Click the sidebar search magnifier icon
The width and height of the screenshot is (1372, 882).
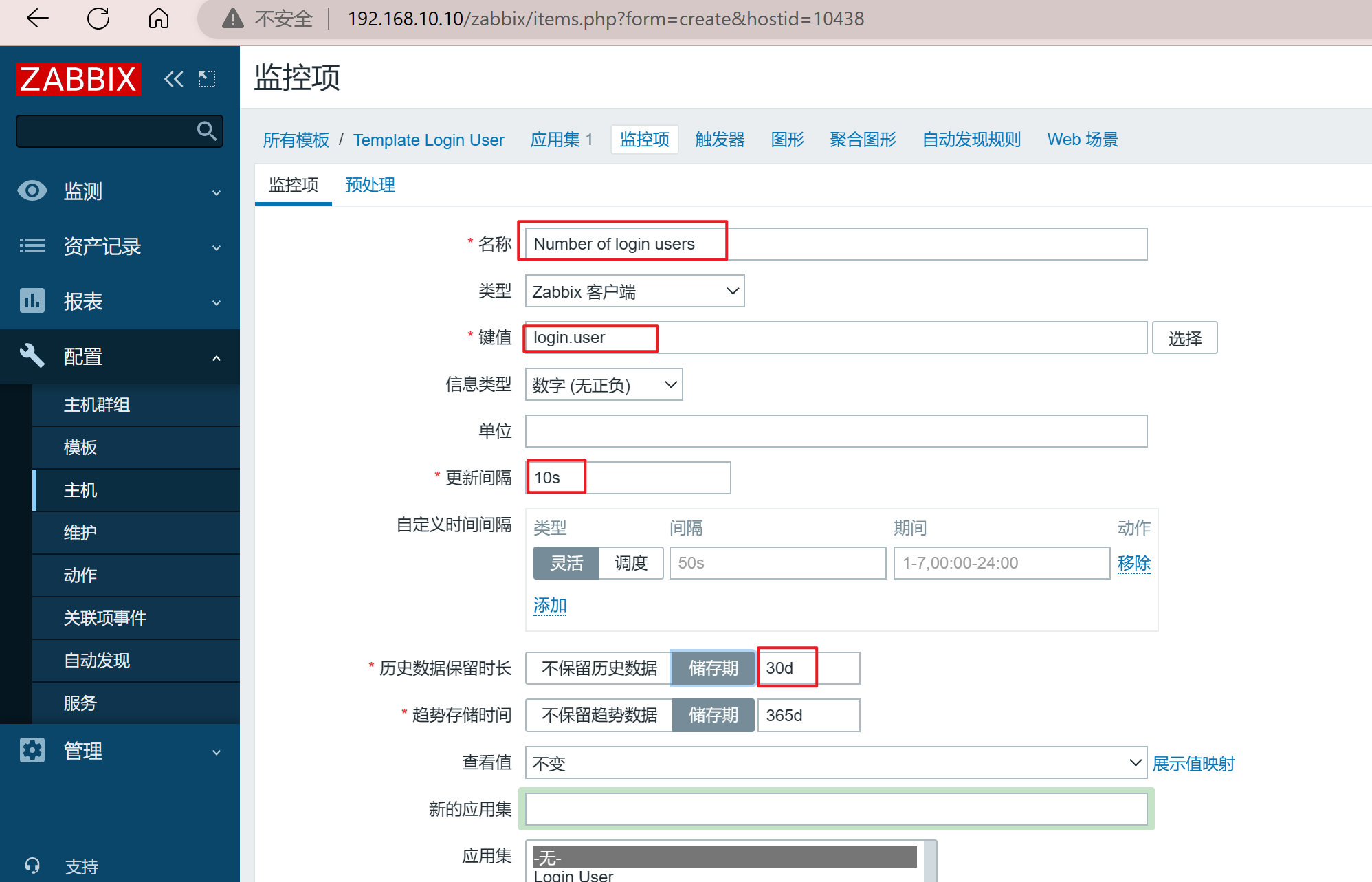click(206, 131)
